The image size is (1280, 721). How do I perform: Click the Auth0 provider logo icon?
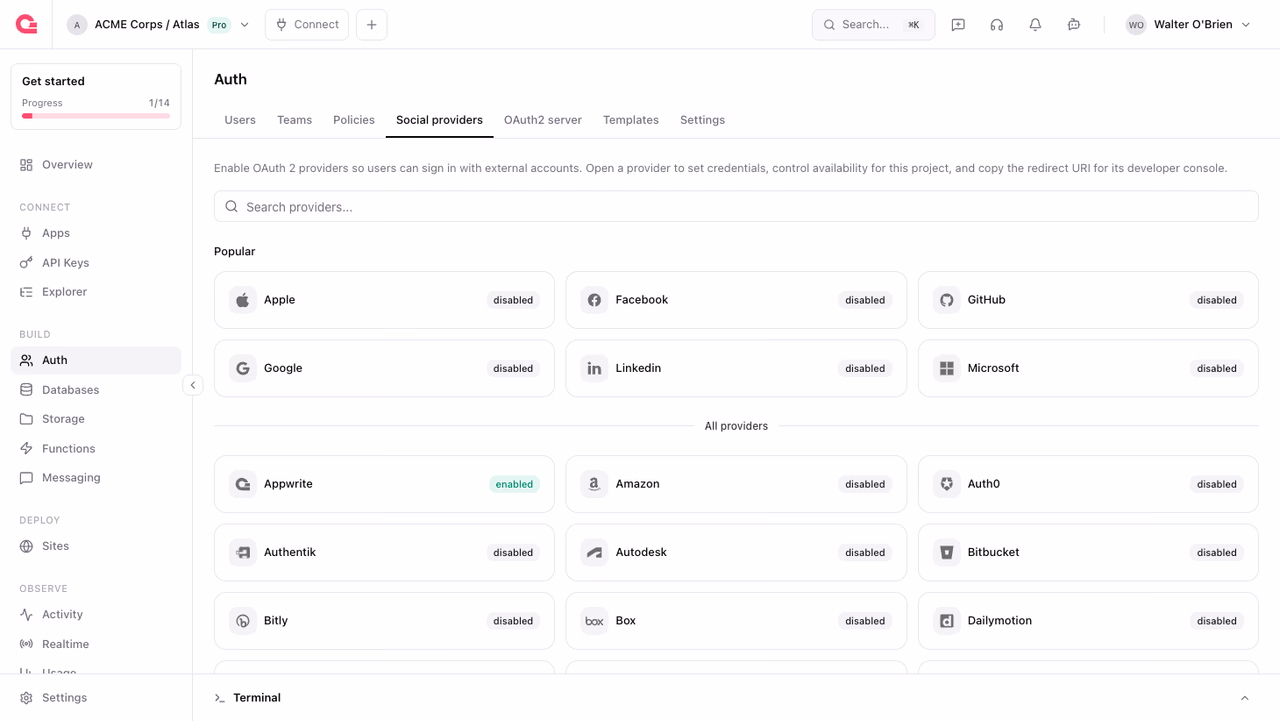point(947,484)
